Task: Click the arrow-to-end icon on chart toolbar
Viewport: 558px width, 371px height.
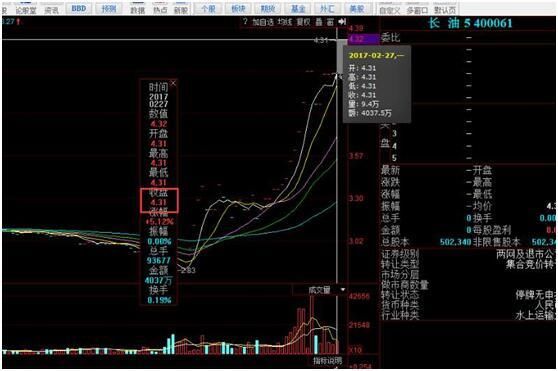Action: pyautogui.click(x=342, y=22)
